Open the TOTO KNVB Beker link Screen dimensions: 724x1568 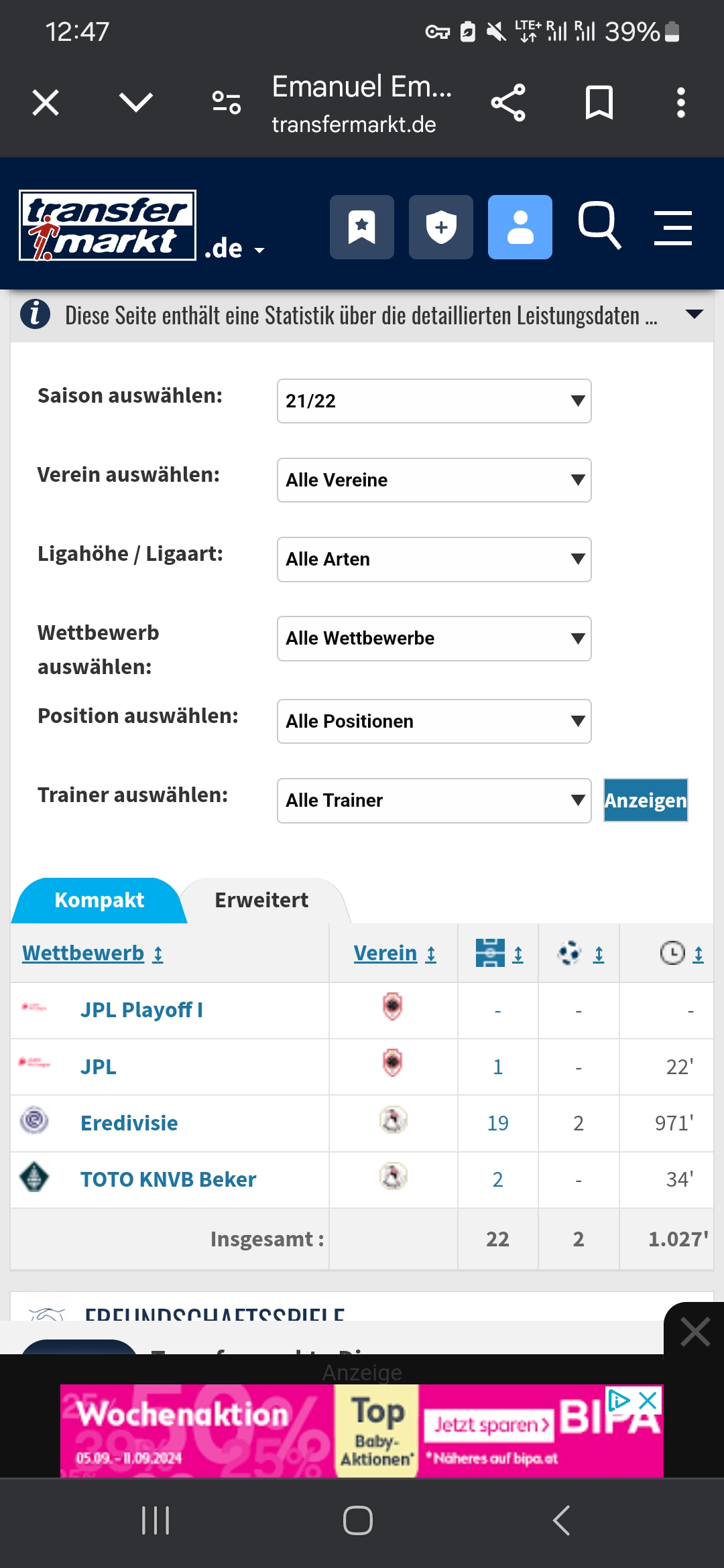168,1179
